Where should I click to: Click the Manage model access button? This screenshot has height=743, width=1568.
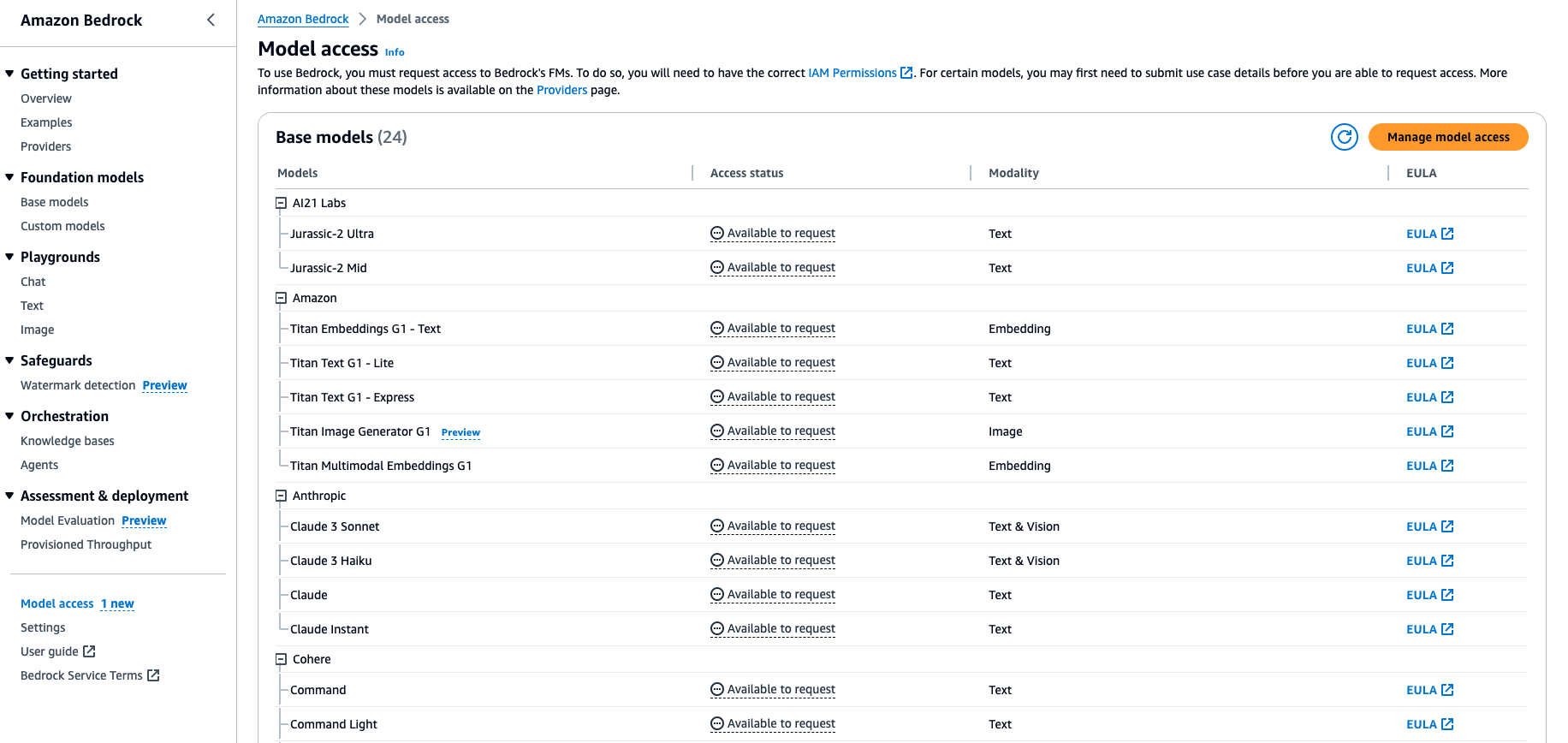point(1447,137)
